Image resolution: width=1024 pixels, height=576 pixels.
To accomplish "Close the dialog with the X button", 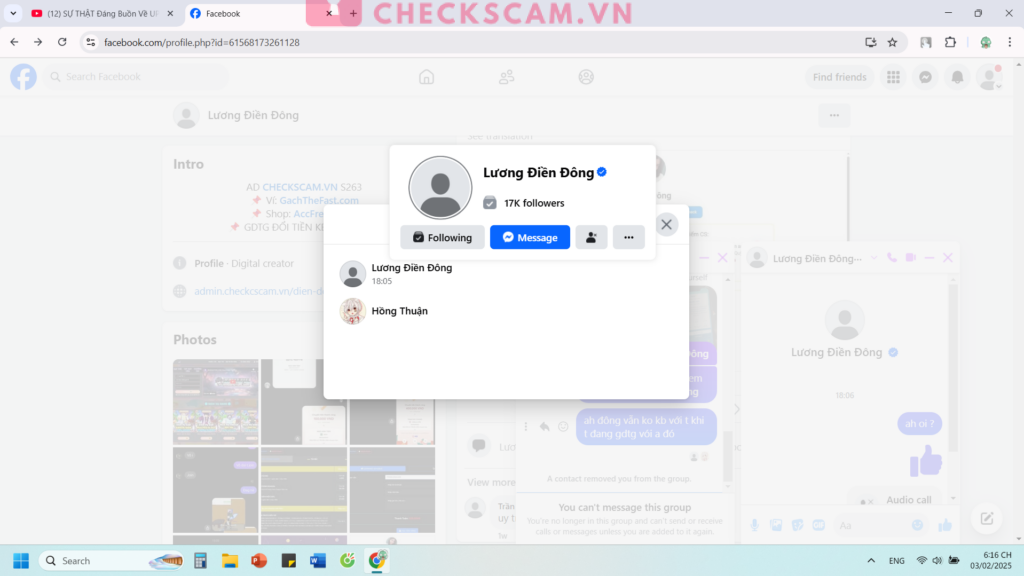I will click(667, 224).
